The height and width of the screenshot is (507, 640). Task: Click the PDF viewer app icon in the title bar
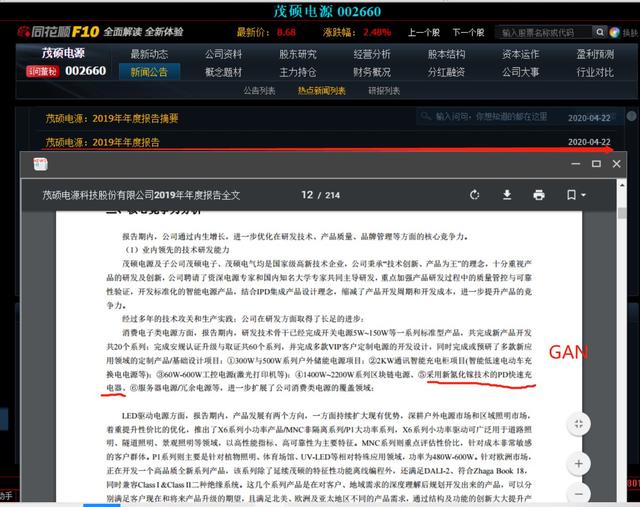(x=40, y=164)
